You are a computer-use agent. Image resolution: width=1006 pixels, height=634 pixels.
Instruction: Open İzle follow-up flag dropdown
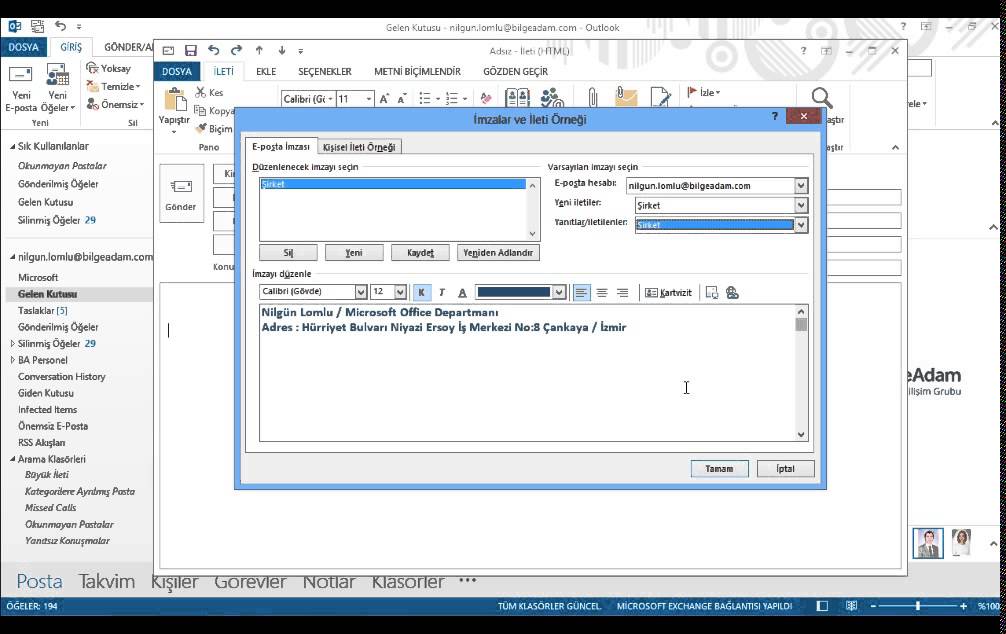point(703,92)
